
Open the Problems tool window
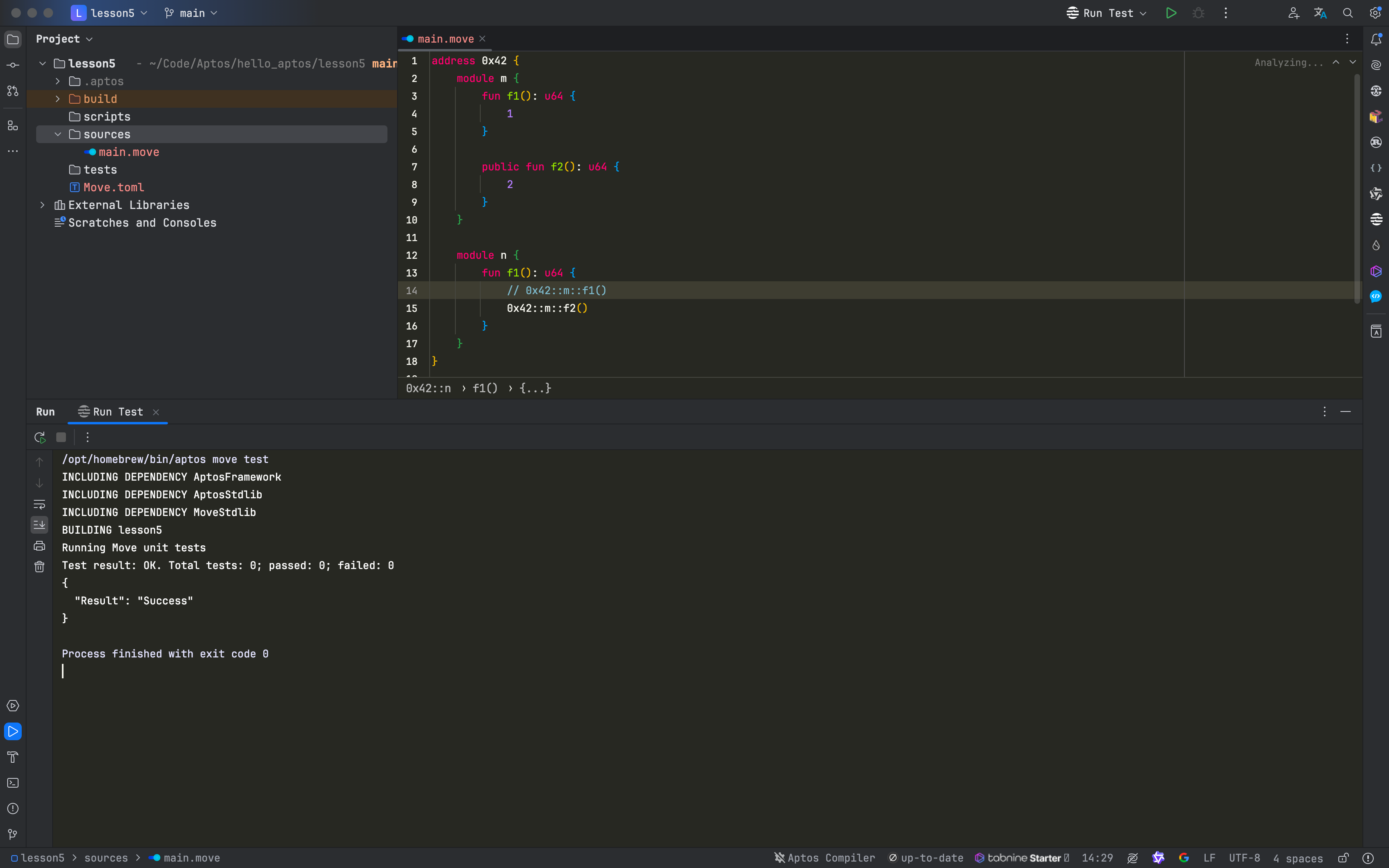[12, 809]
